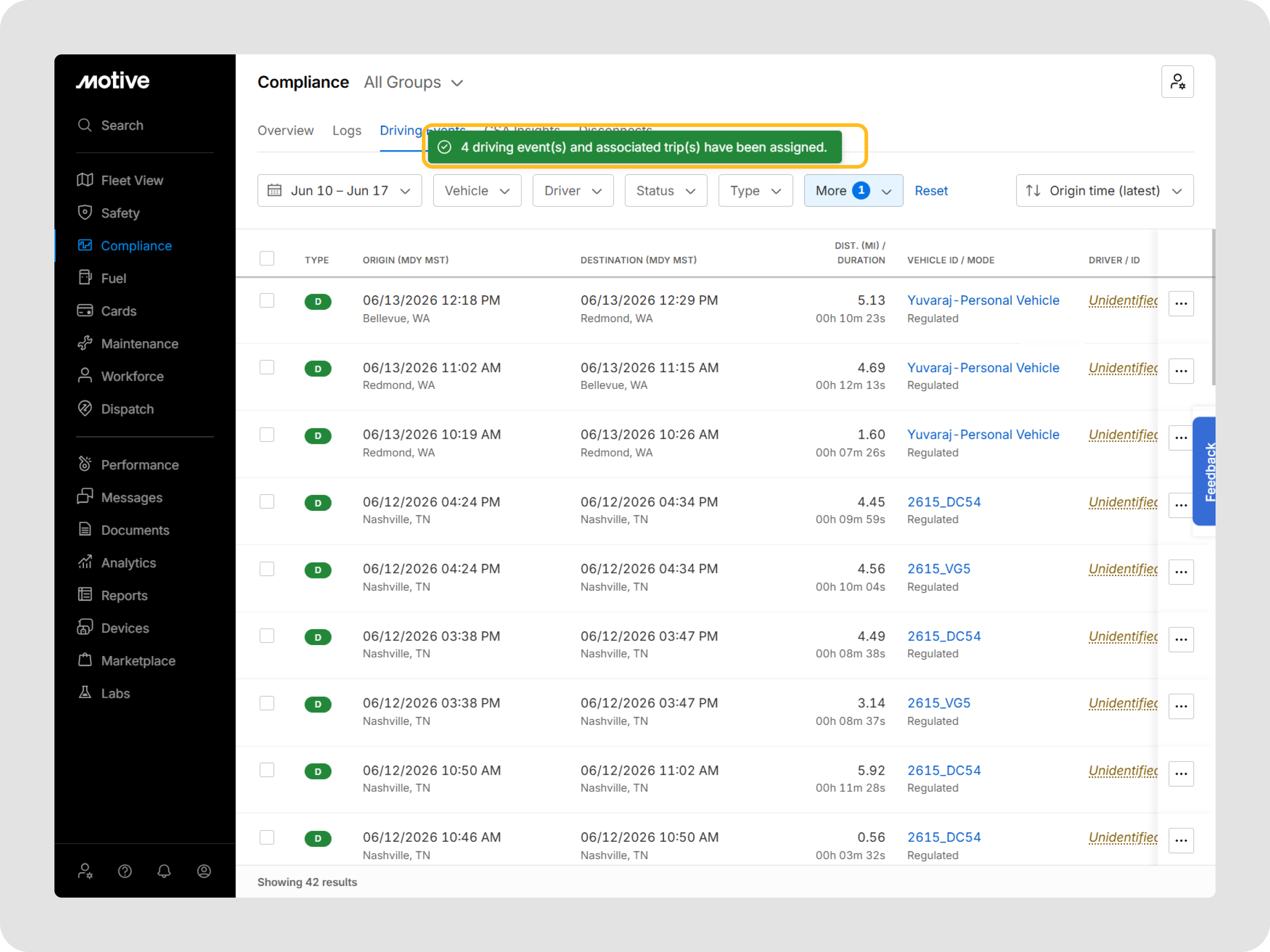Image resolution: width=1270 pixels, height=952 pixels.
Task: Click the Reset filters link
Action: pyautogui.click(x=931, y=190)
